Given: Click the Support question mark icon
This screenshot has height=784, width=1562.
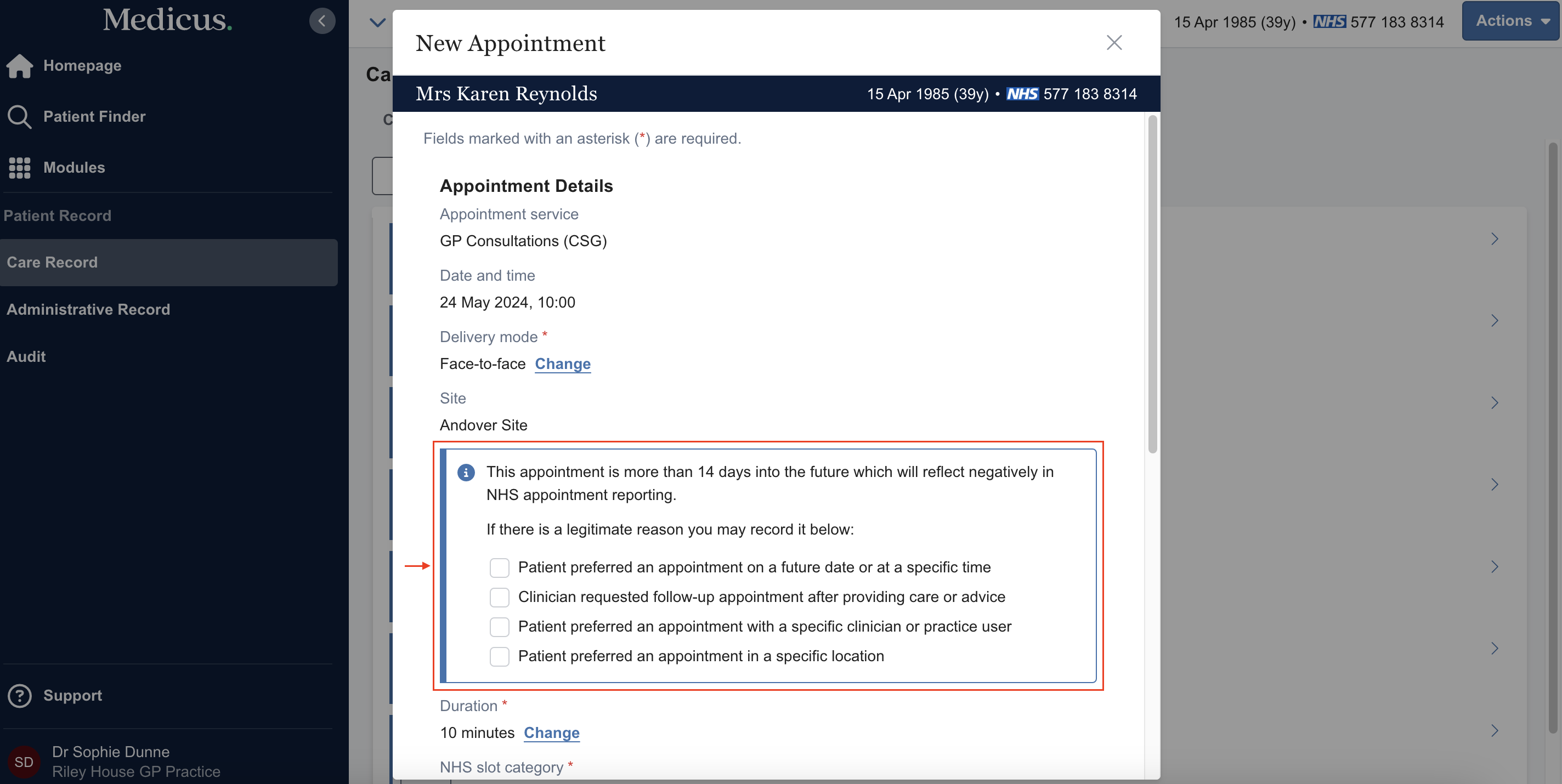Looking at the screenshot, I should click(x=19, y=696).
